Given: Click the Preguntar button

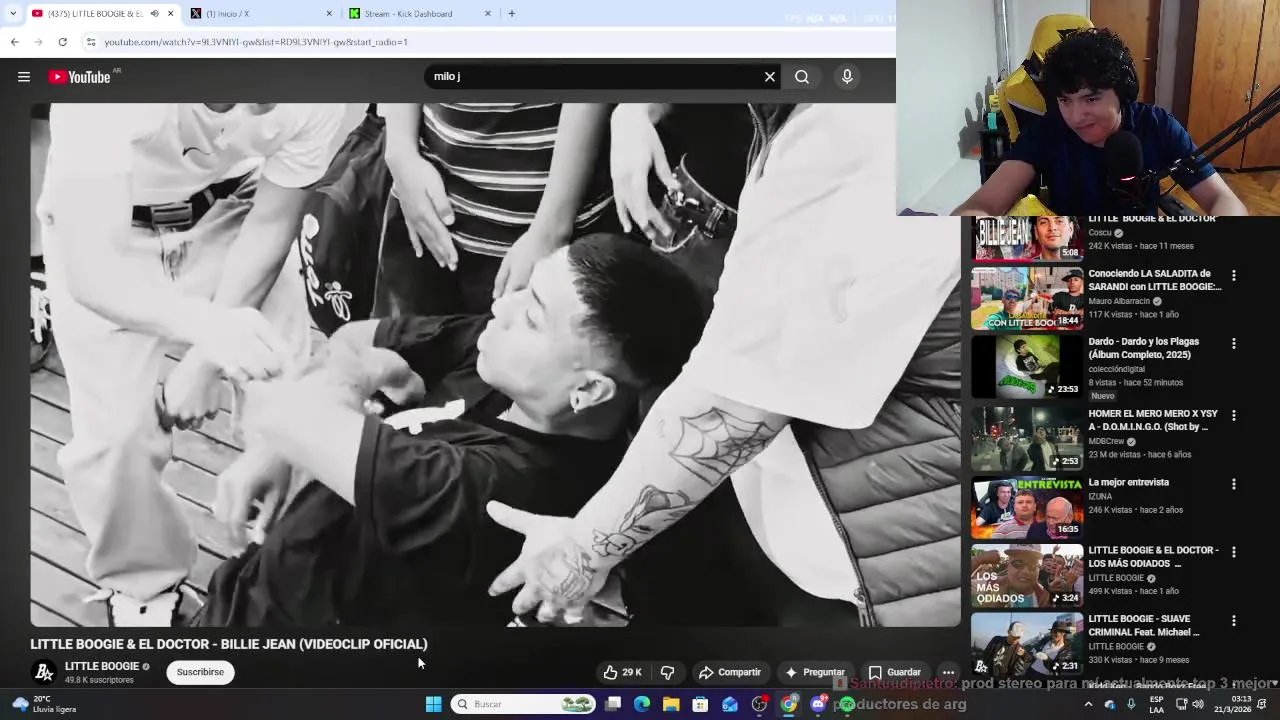Looking at the screenshot, I should click(815, 672).
